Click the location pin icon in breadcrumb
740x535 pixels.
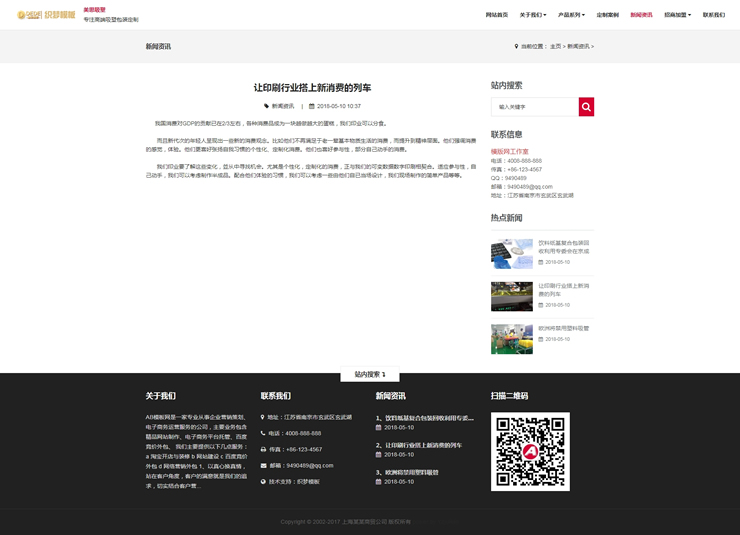coord(515,46)
